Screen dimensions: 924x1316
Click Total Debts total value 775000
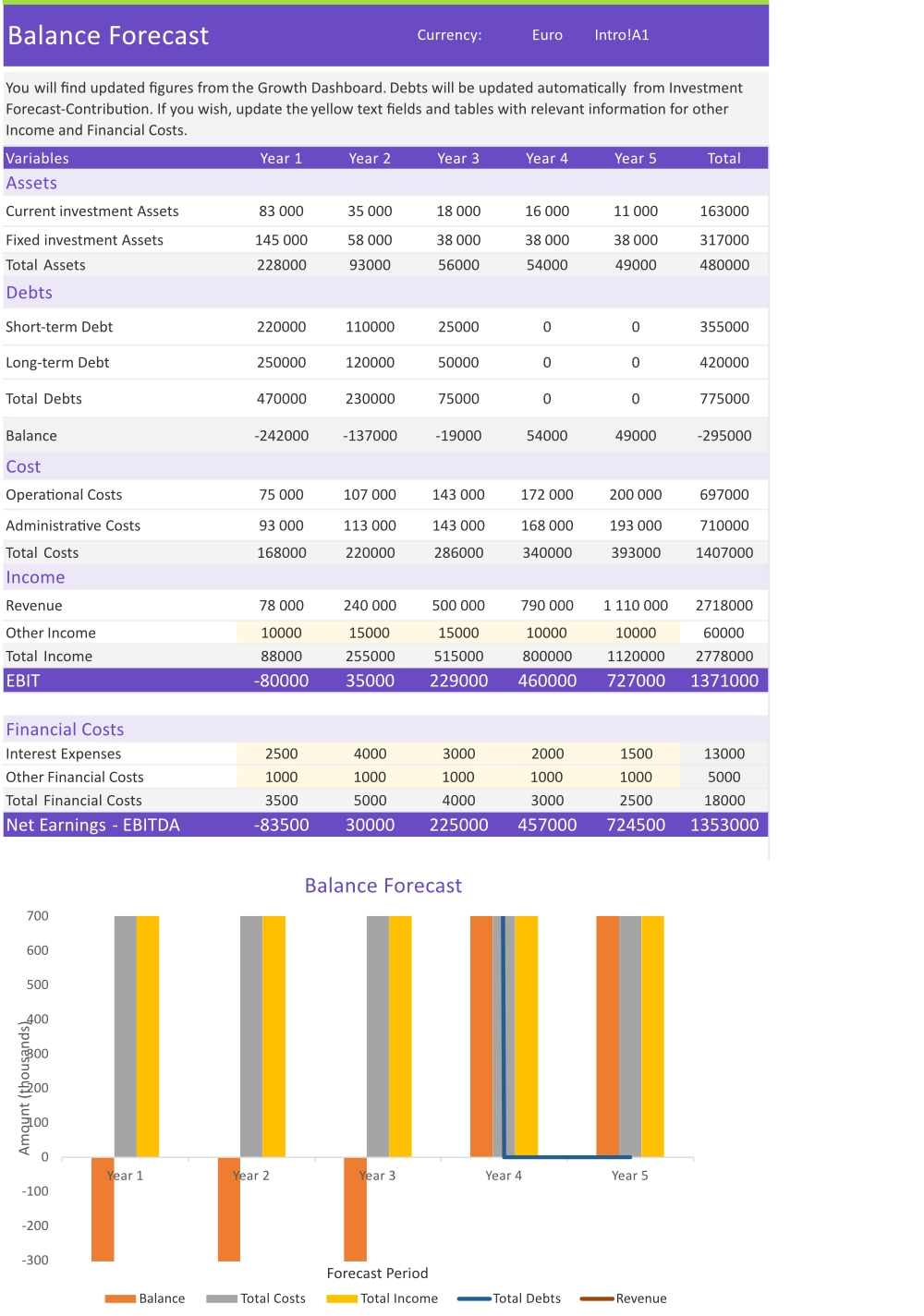[724, 399]
